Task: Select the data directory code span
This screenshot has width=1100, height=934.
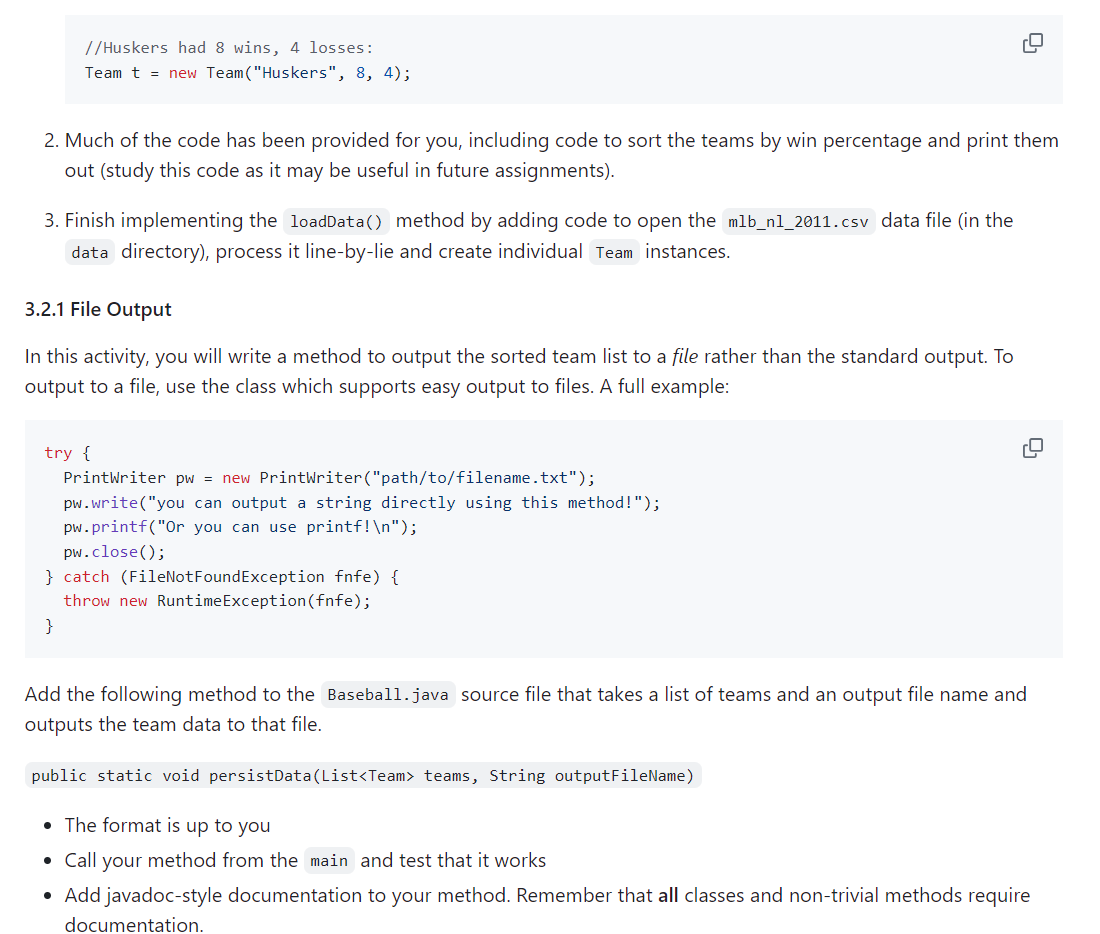Action: click(89, 252)
